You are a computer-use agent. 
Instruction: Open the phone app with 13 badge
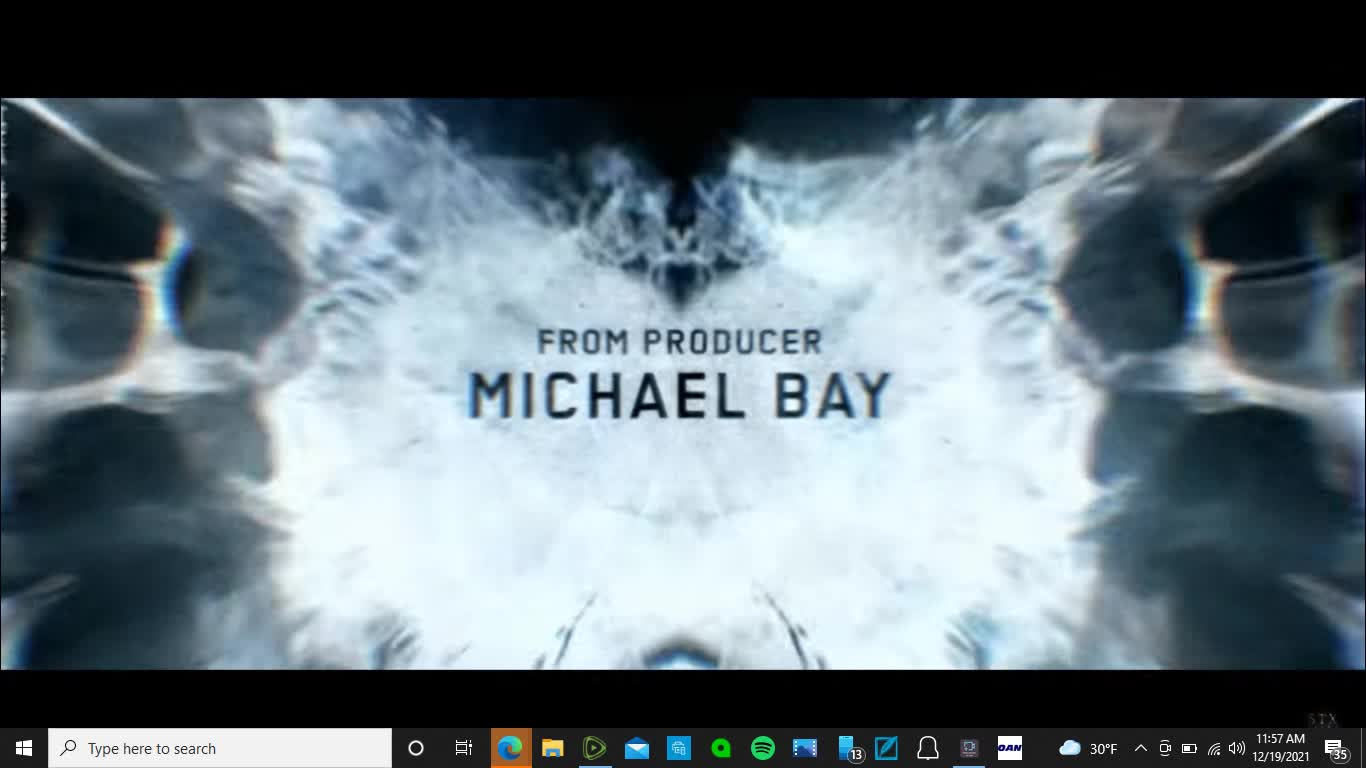(x=848, y=748)
